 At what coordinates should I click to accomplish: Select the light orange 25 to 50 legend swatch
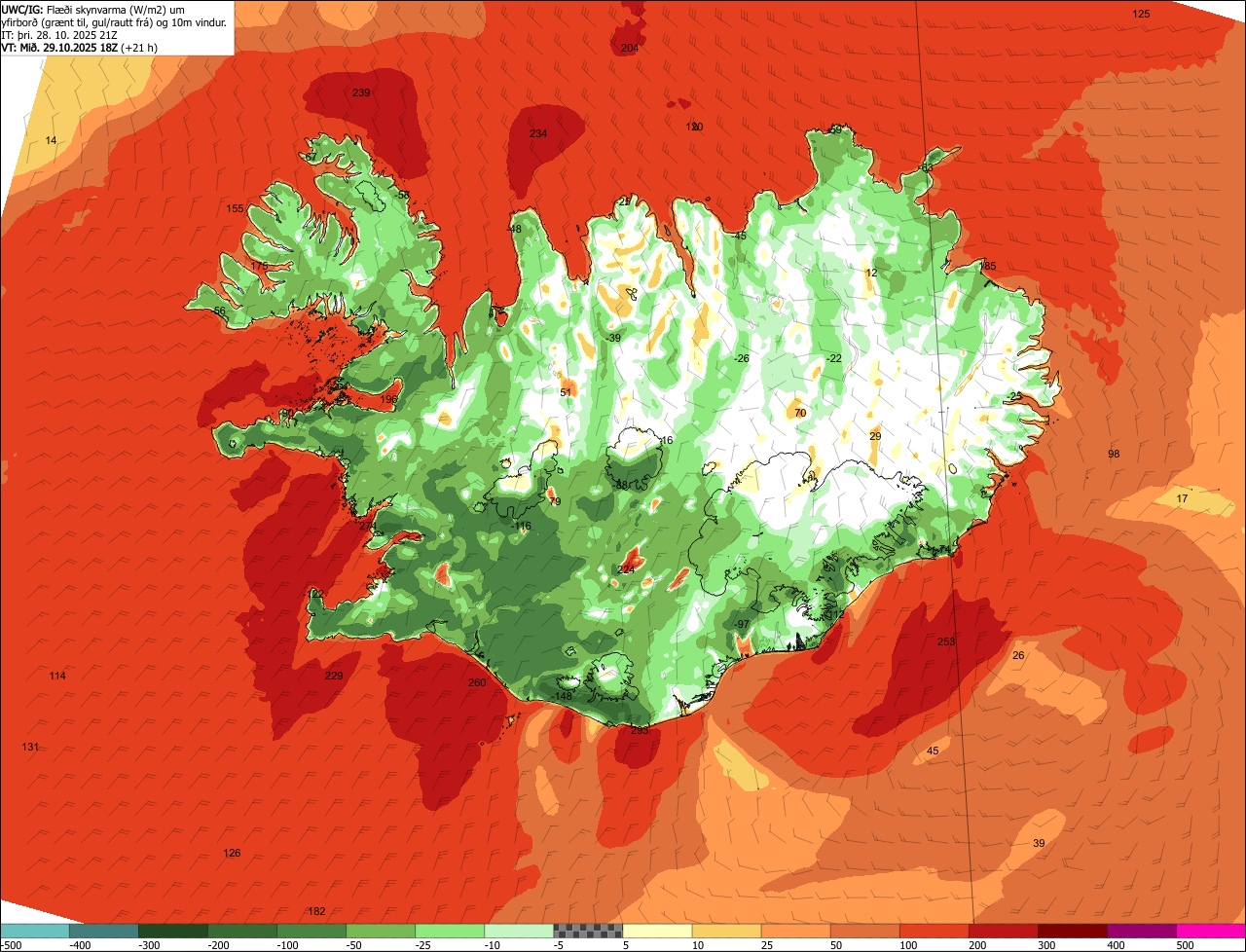[x=795, y=931]
